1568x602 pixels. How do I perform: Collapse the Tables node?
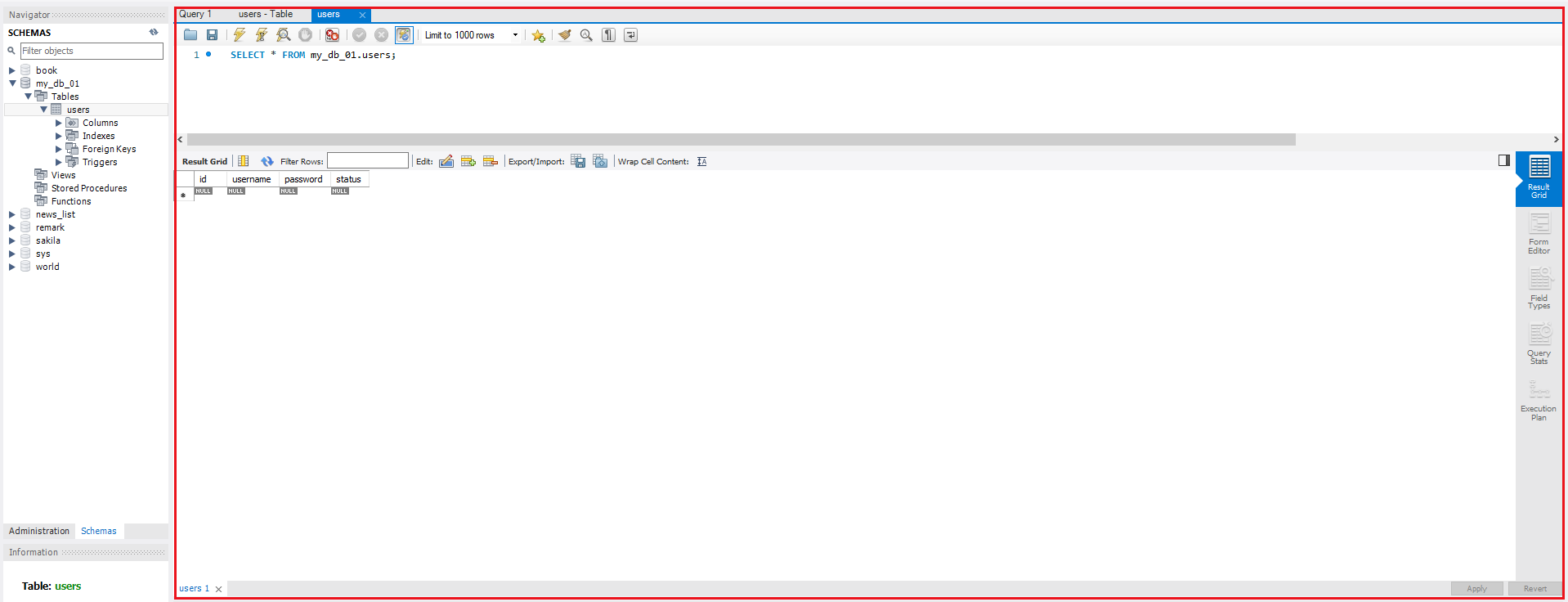click(28, 97)
